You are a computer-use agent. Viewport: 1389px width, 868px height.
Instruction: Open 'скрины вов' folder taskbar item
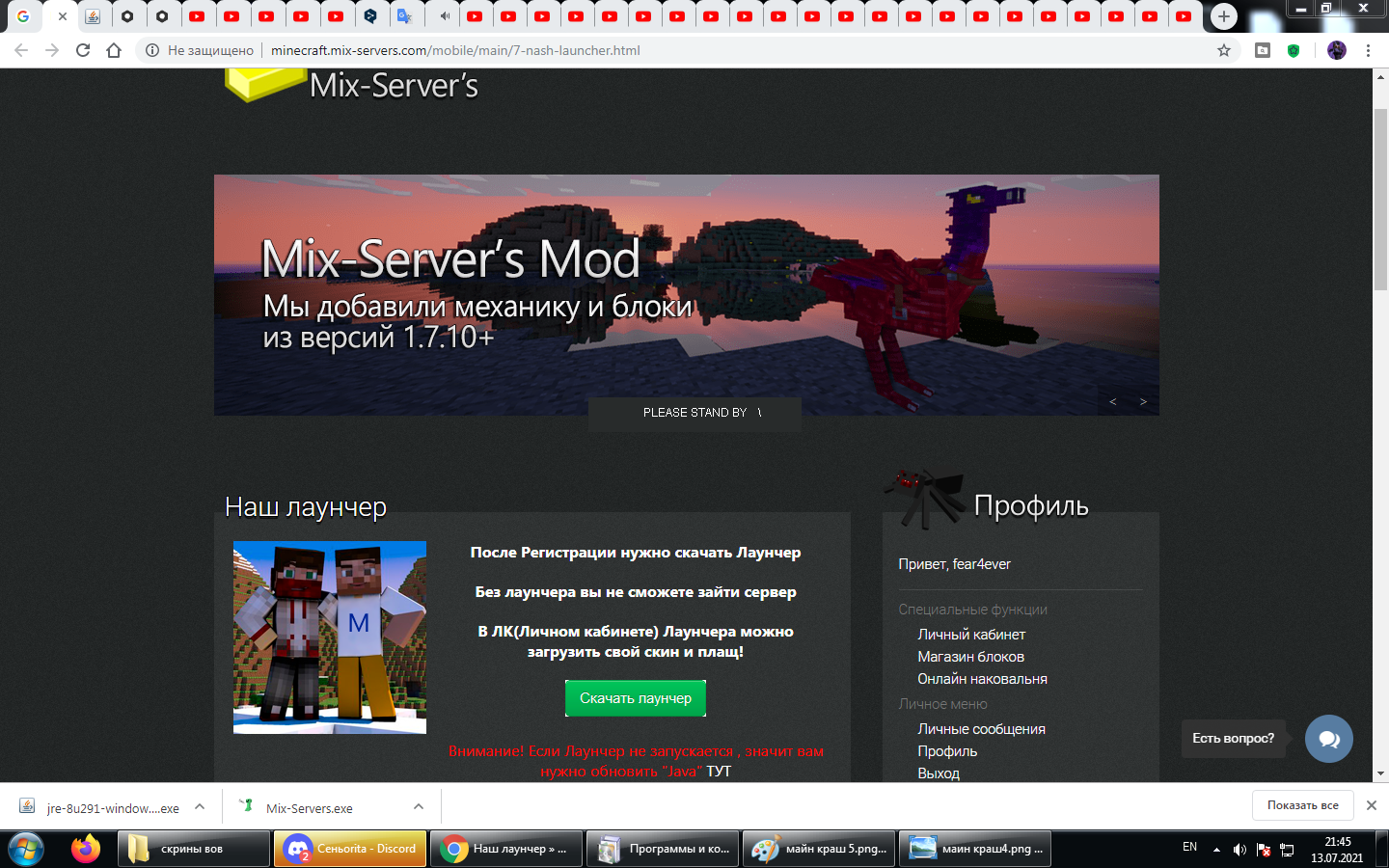(x=194, y=849)
